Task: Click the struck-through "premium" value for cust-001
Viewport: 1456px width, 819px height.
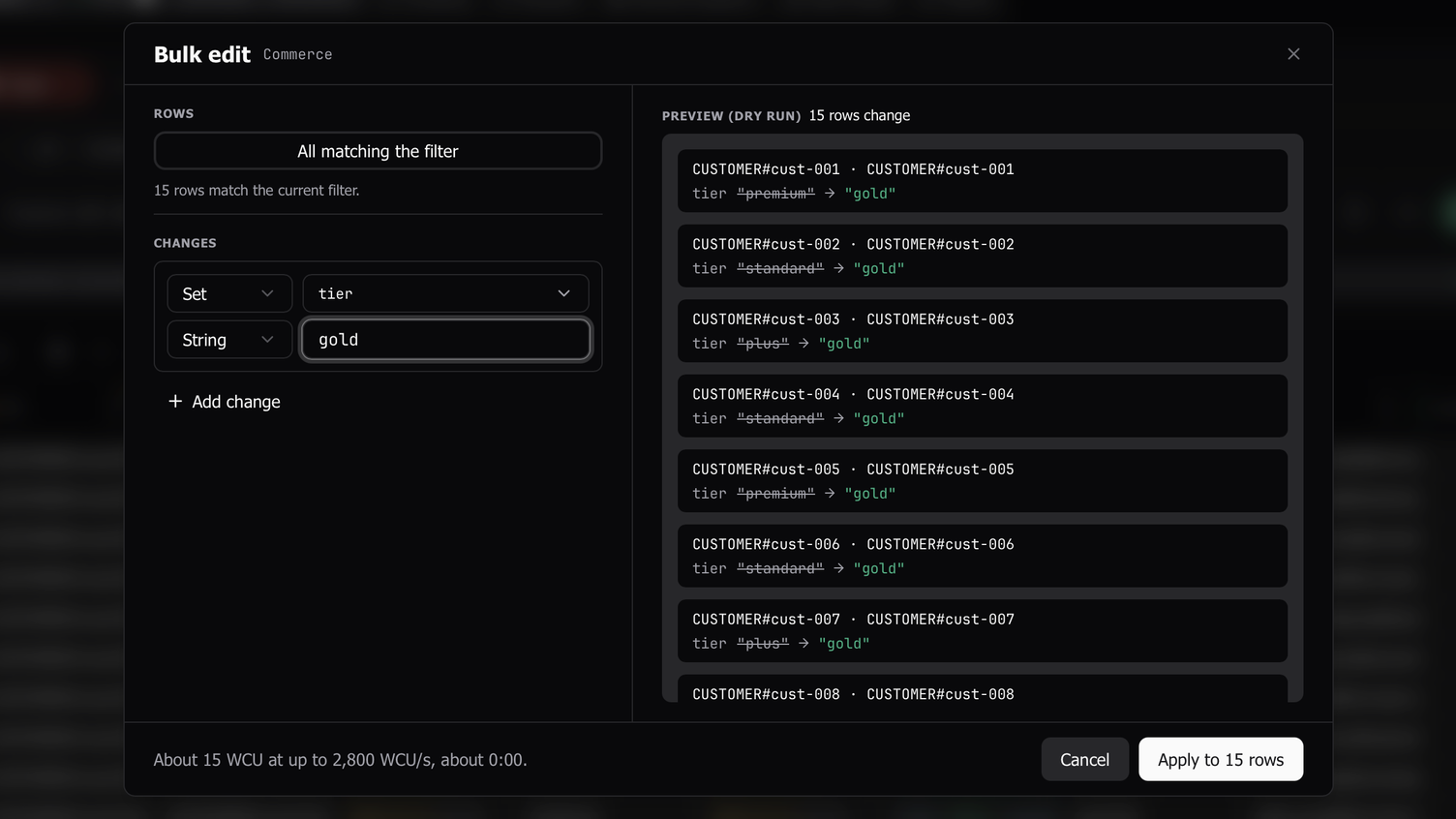Action: [776, 194]
